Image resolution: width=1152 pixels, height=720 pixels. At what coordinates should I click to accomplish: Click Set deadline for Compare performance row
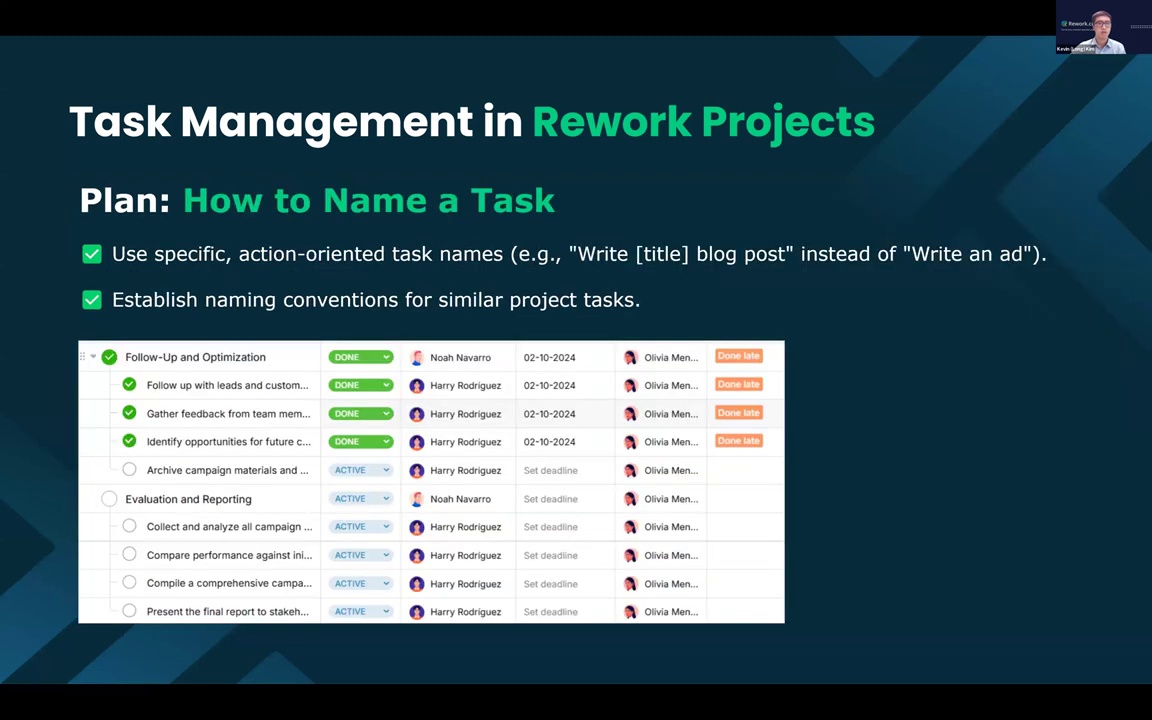(550, 555)
